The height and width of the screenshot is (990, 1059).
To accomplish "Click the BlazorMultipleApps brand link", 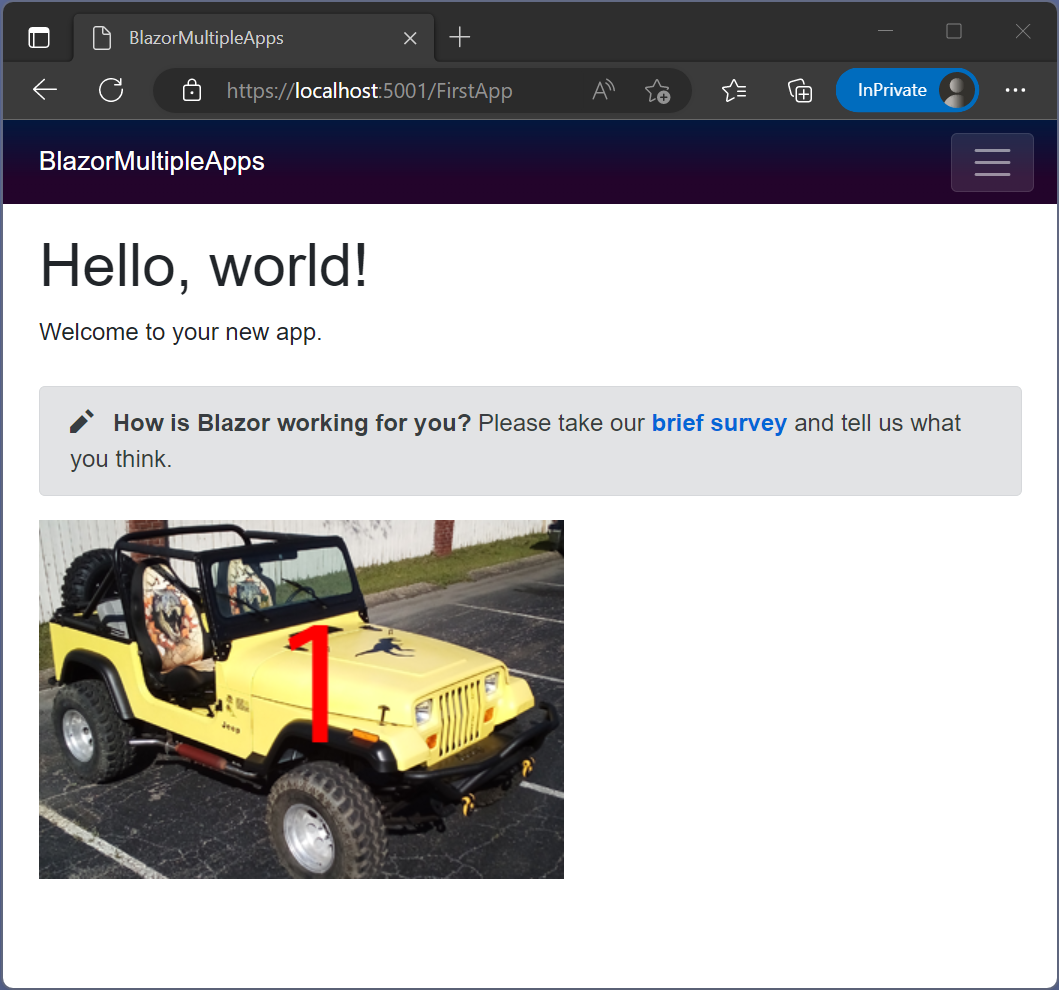I will [152, 161].
